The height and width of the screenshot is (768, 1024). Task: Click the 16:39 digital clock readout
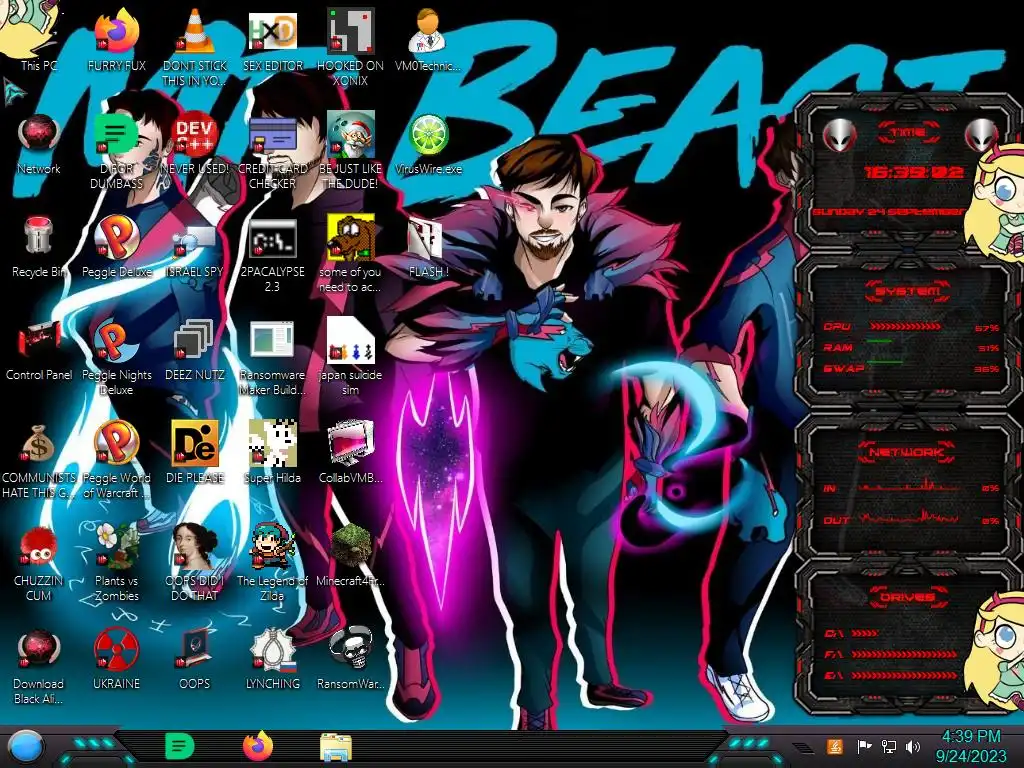(913, 172)
